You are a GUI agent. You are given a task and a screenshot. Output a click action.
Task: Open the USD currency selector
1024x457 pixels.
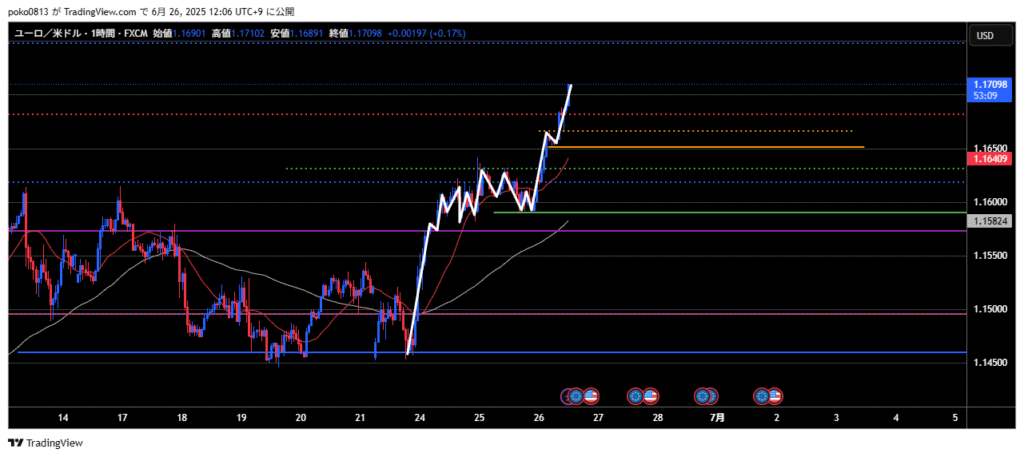click(x=983, y=35)
